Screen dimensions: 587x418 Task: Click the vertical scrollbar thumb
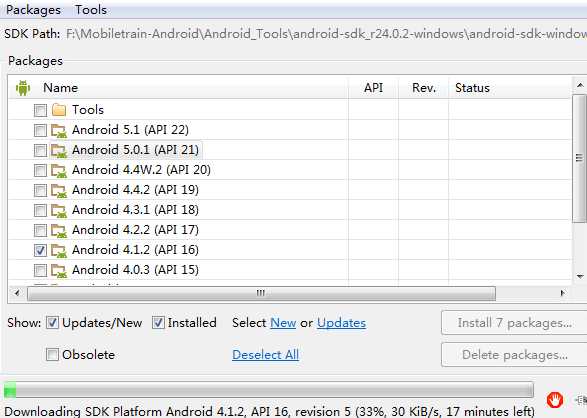(580, 158)
